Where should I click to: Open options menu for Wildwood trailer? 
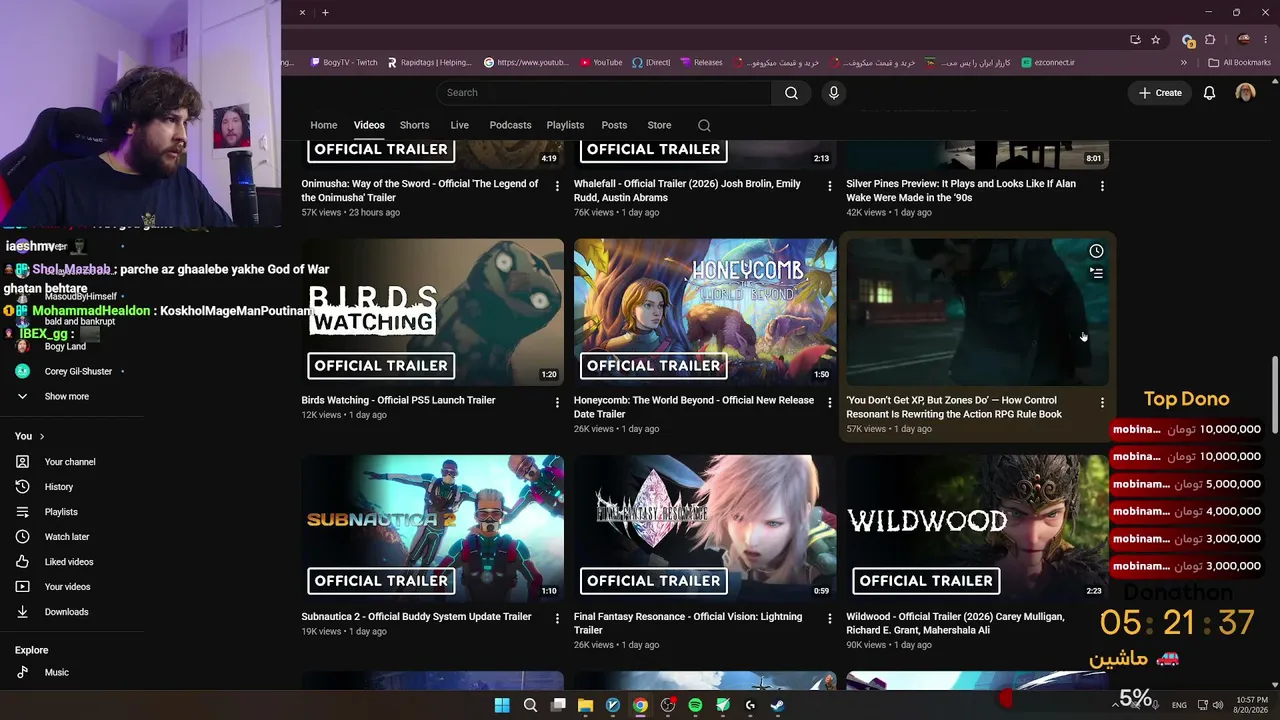[x=1102, y=619]
